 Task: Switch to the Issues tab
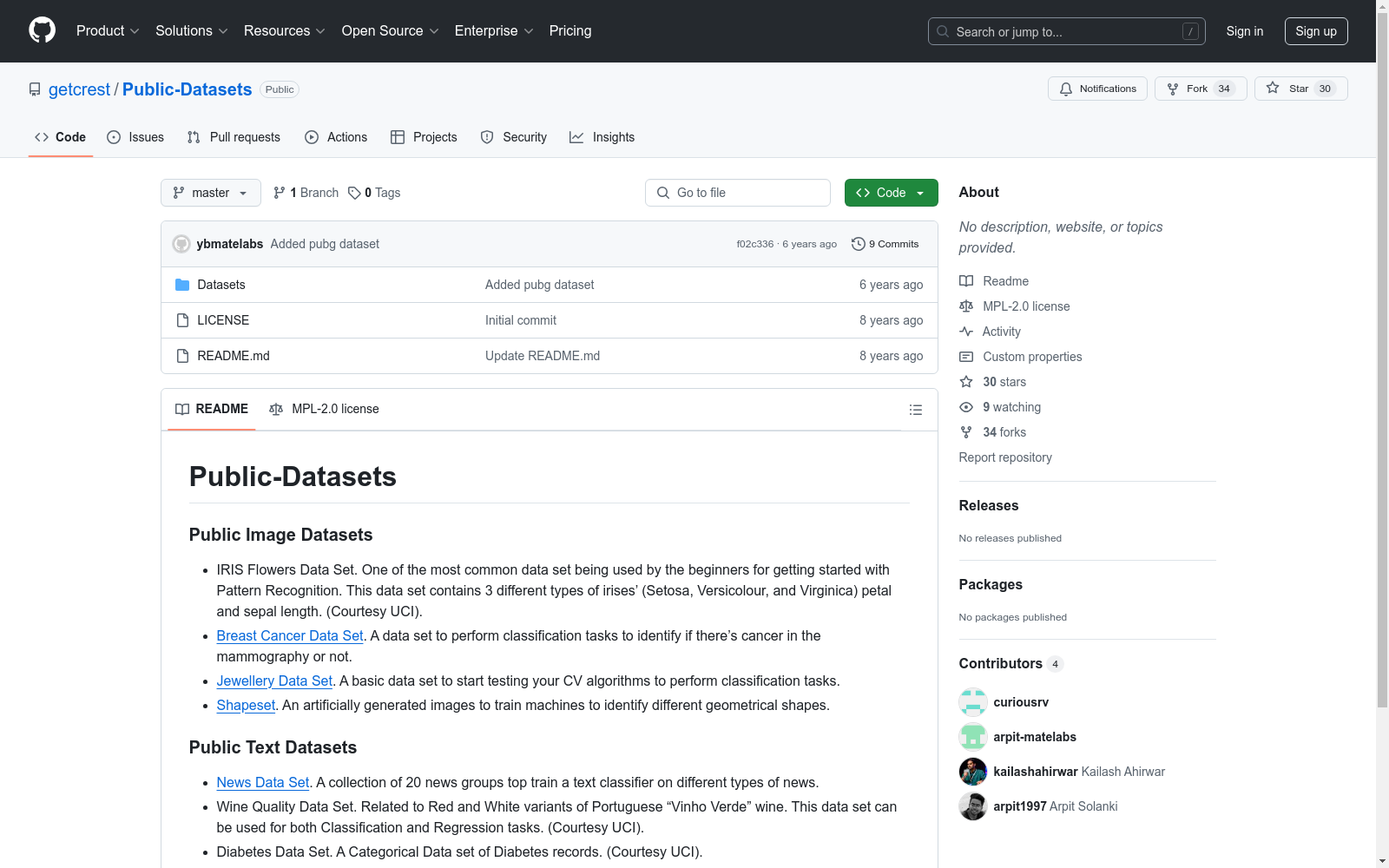coord(135,137)
